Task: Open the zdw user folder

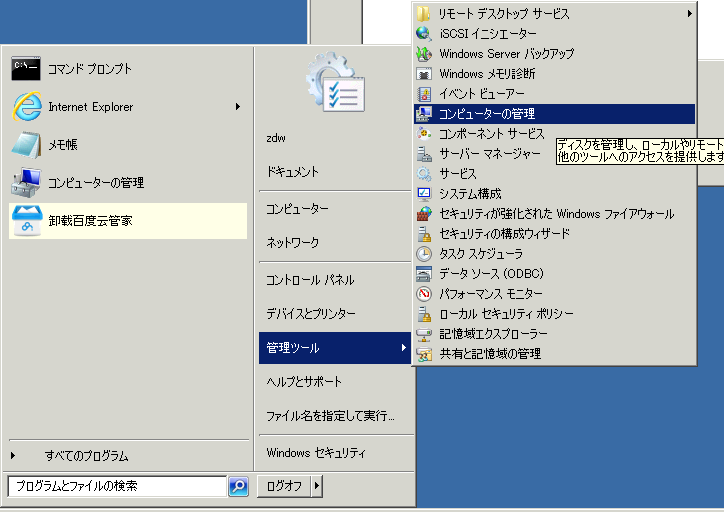Action: [x=276, y=138]
